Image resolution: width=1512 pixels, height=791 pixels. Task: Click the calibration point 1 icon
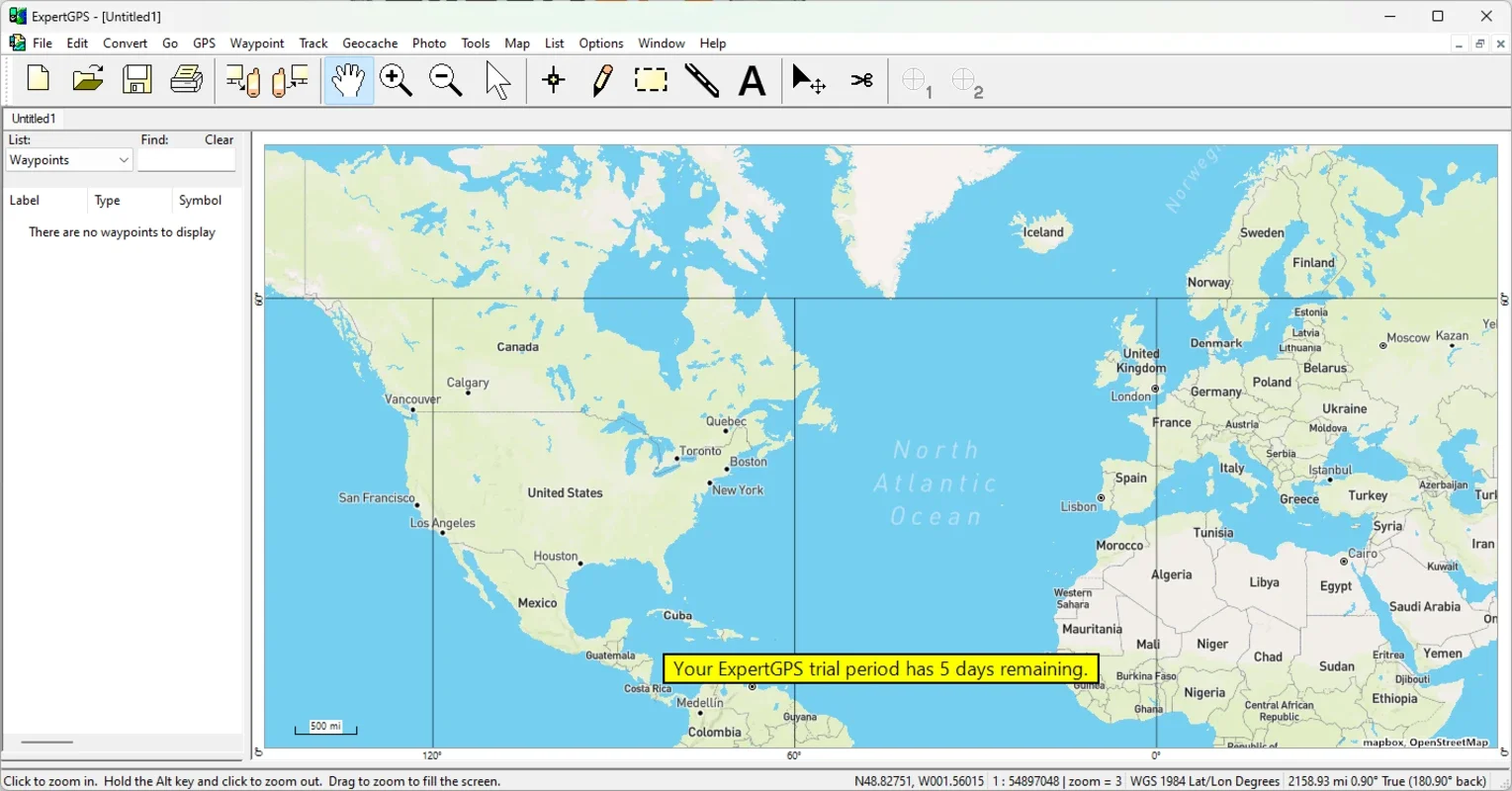click(x=918, y=83)
